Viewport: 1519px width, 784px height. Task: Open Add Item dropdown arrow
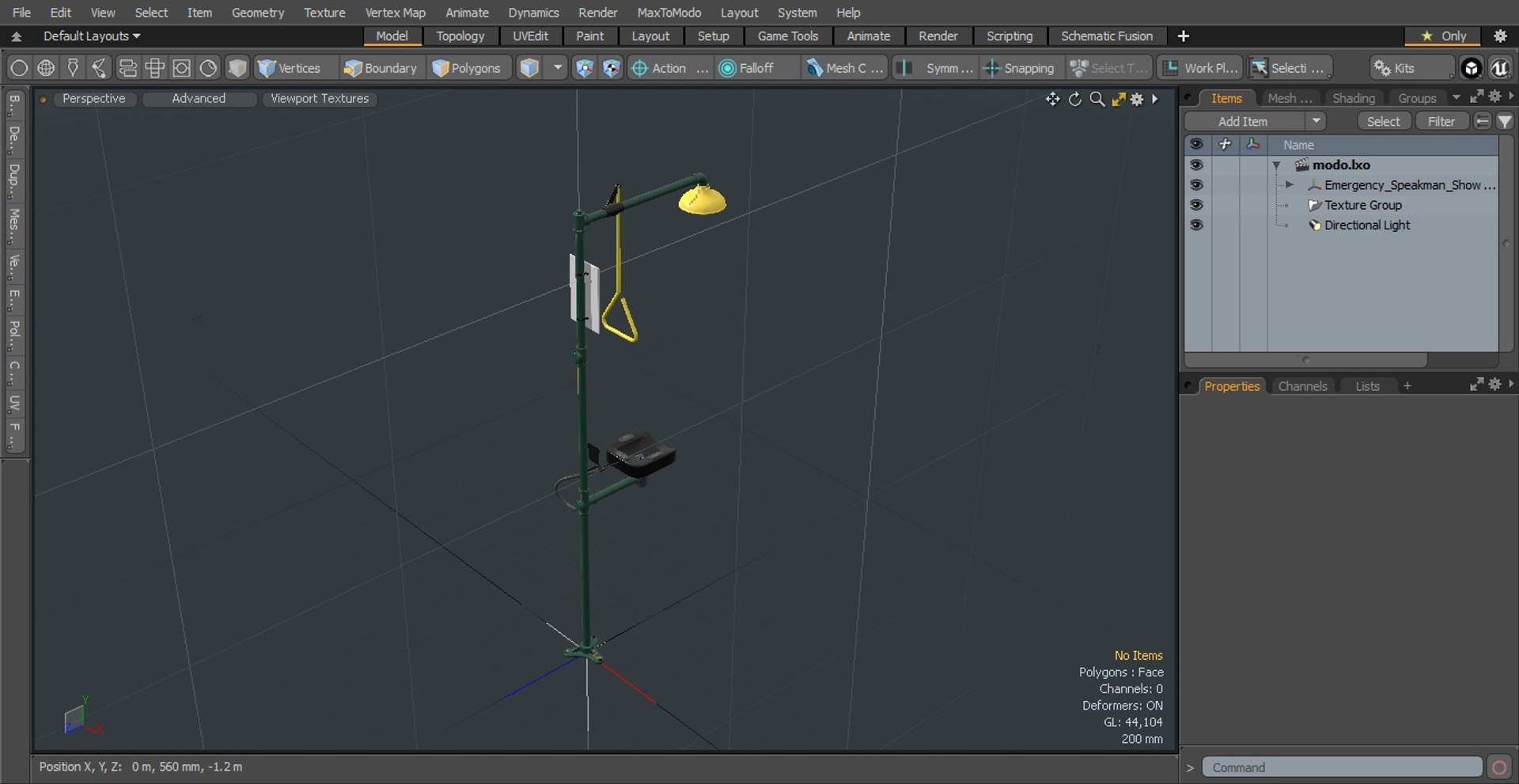[1316, 121]
